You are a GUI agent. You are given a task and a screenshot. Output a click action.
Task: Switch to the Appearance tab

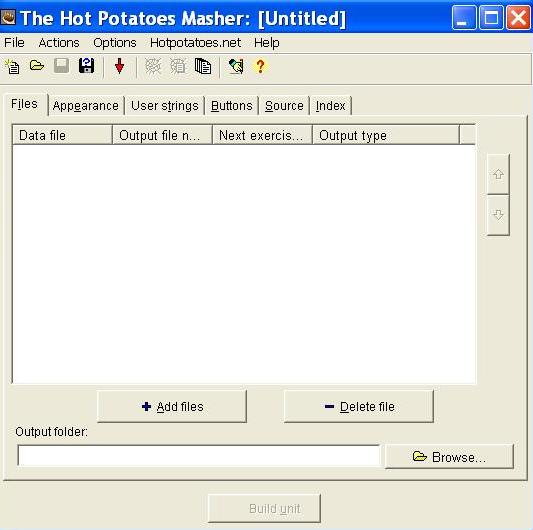coord(86,106)
